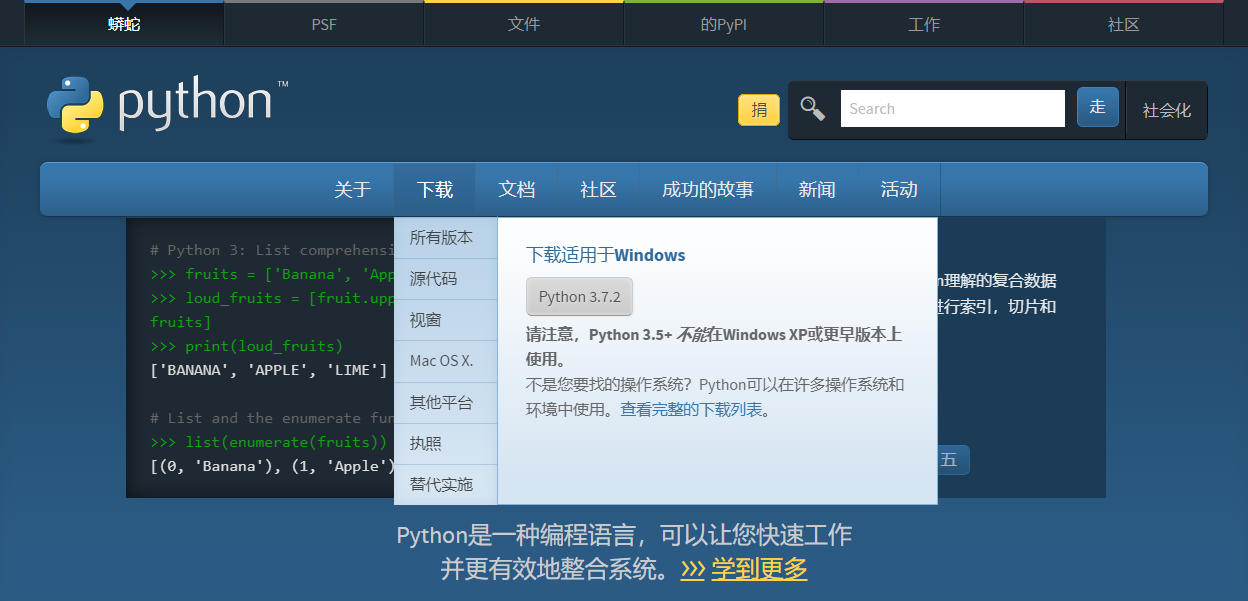Click the Search input field
Viewport: 1248px width, 601px height.
(952, 109)
